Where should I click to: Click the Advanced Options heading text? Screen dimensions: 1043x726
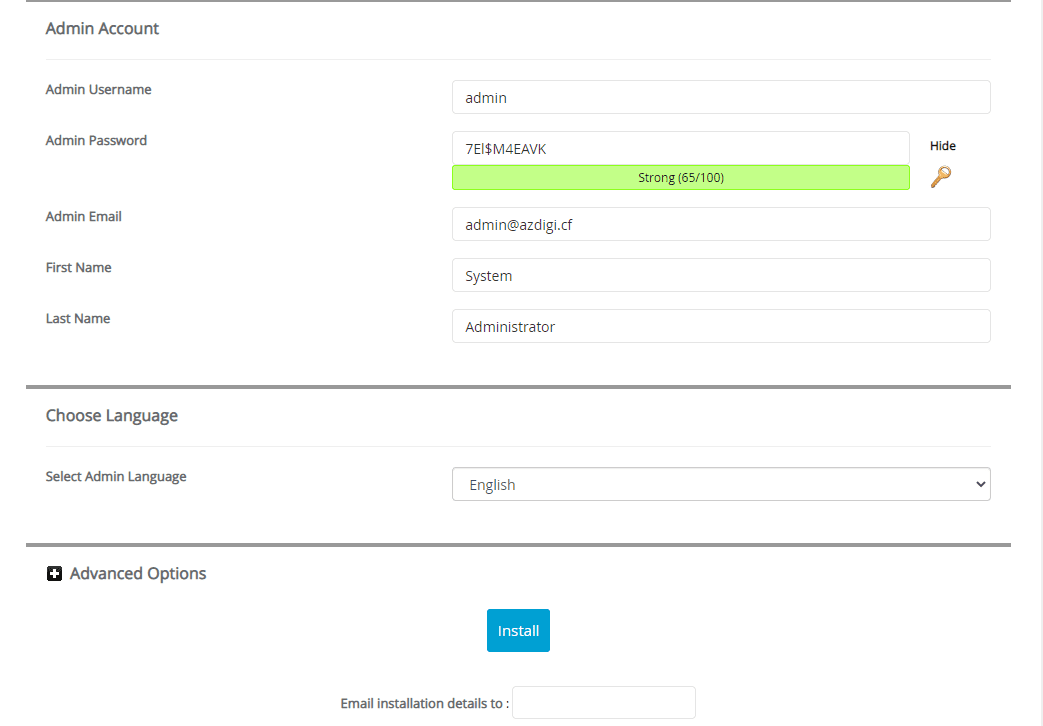tap(138, 574)
